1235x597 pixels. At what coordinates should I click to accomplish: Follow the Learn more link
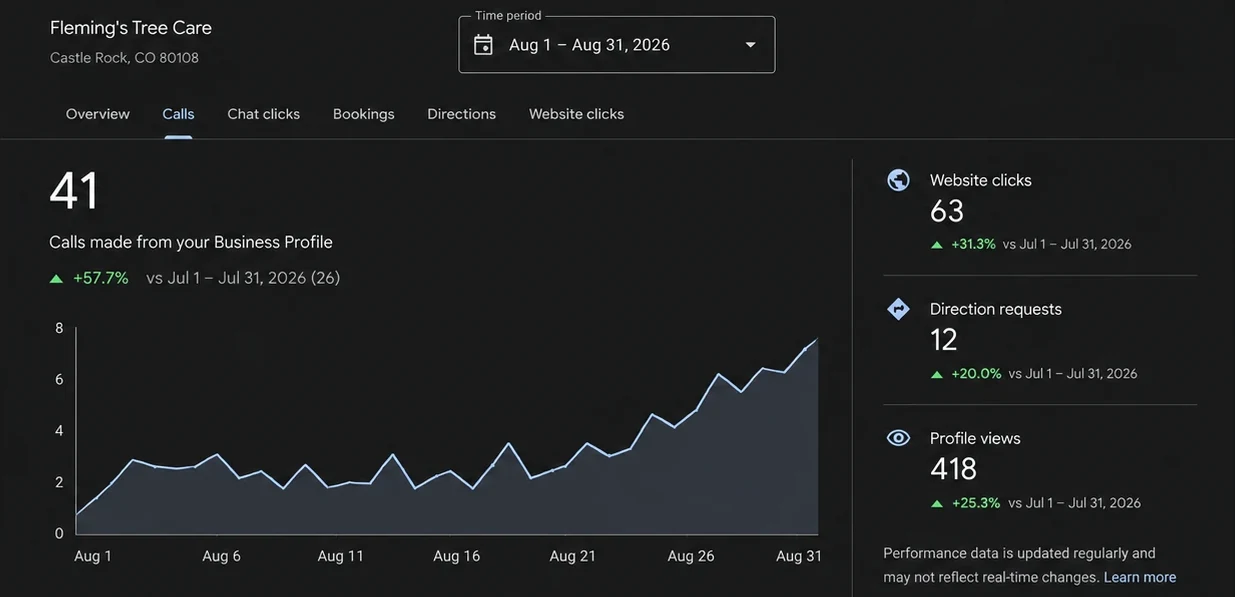tap(1140, 577)
